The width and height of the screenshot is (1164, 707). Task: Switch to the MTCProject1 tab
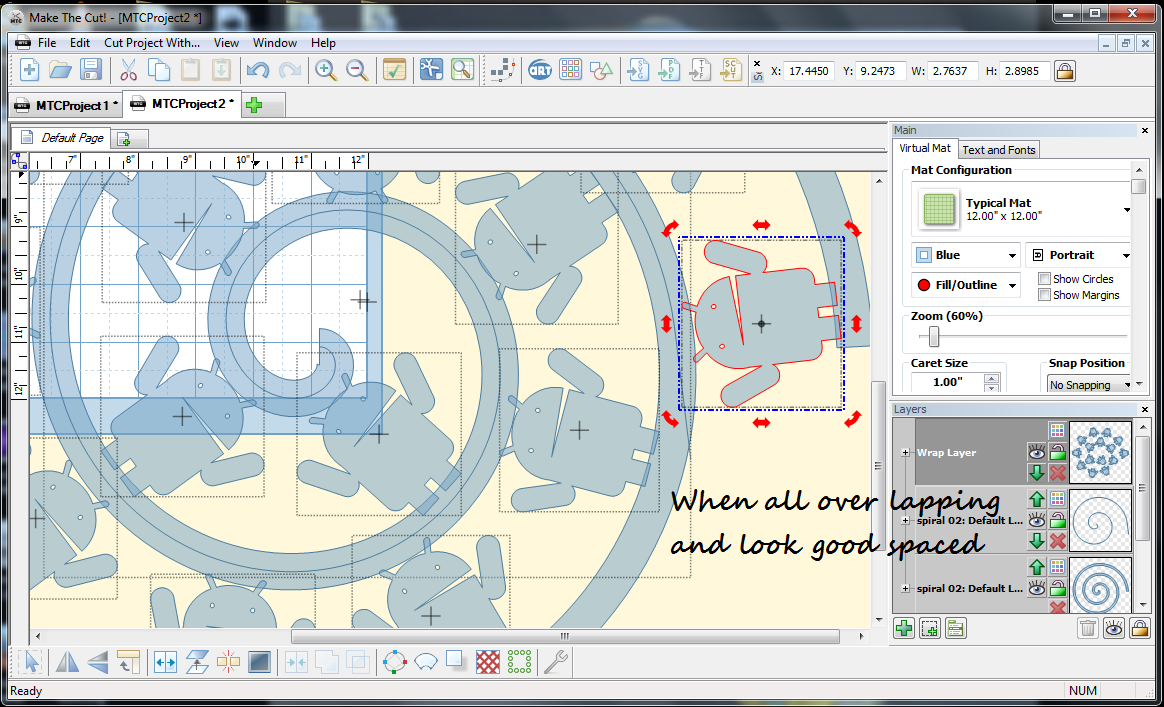coord(65,105)
